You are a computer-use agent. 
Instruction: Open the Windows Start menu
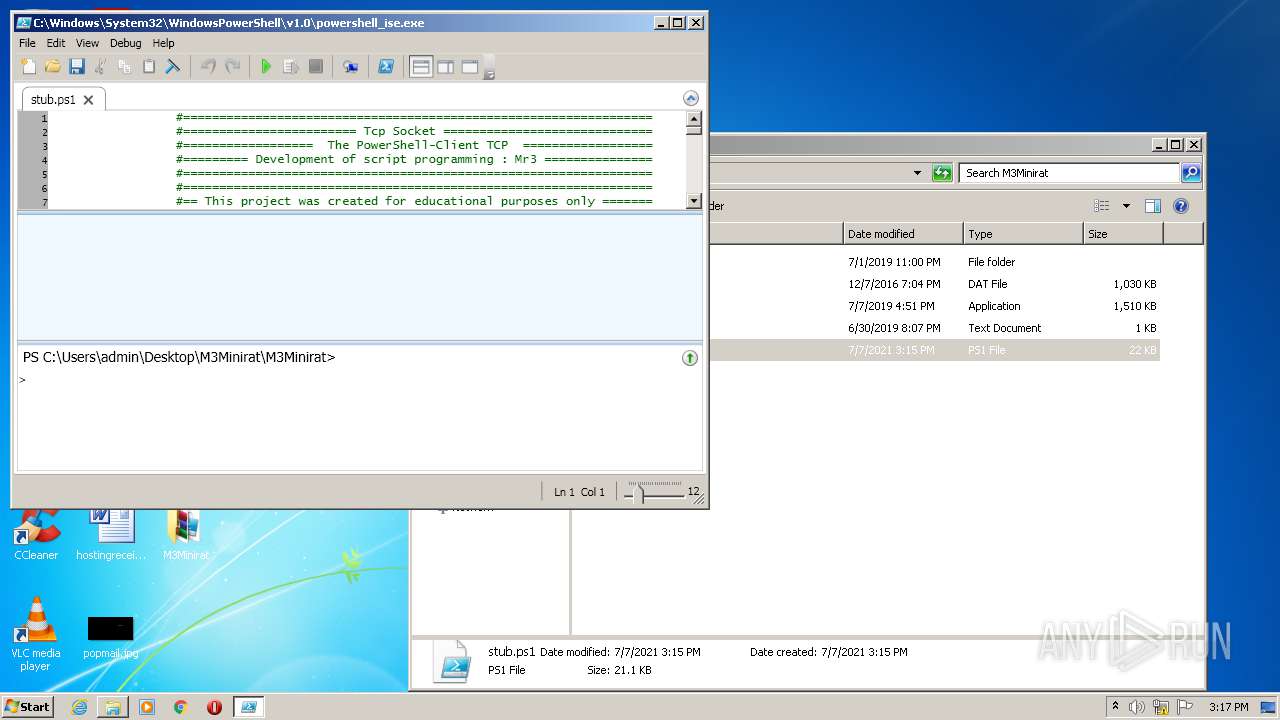pos(28,706)
